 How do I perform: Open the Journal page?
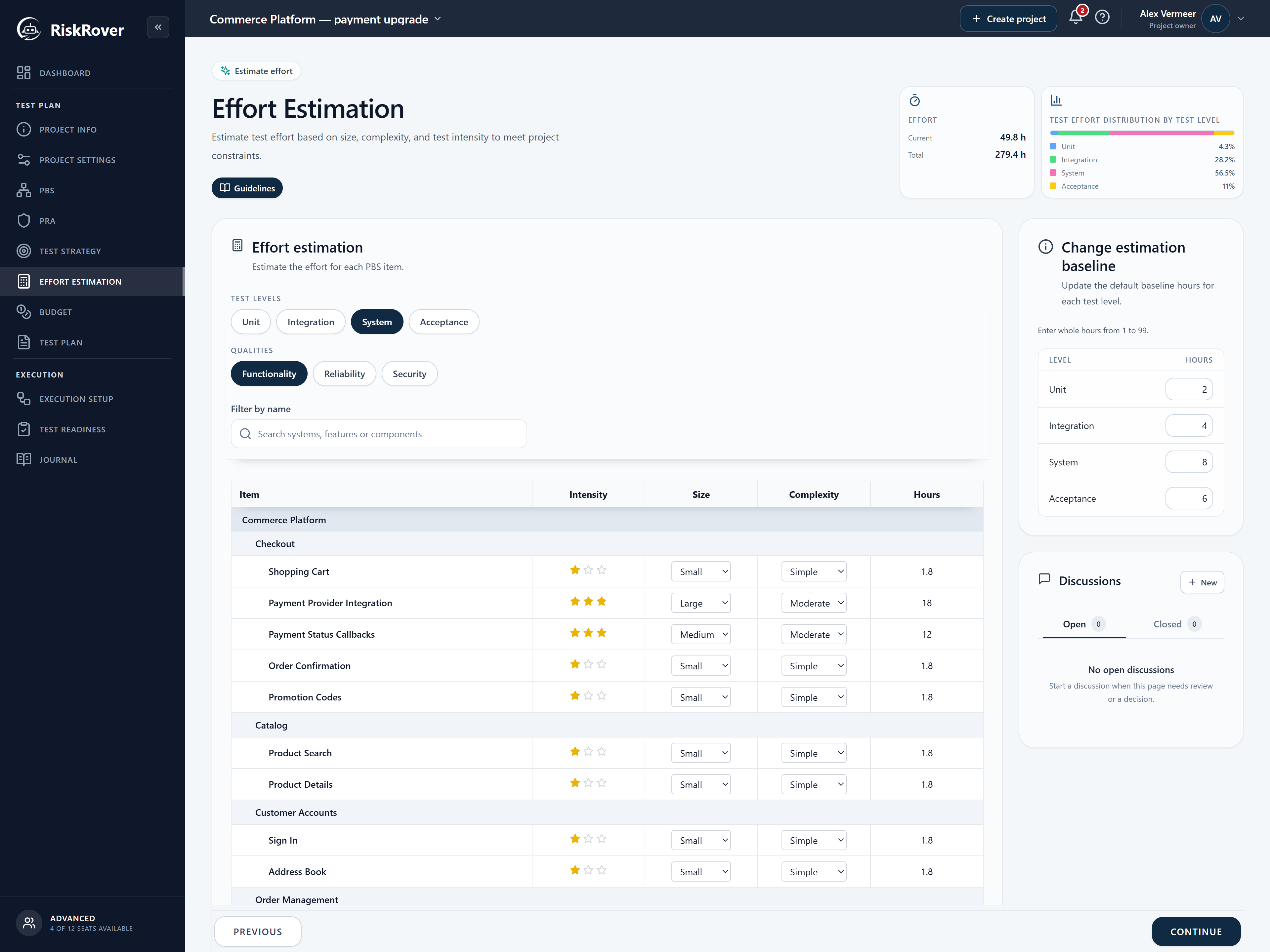[92, 460]
